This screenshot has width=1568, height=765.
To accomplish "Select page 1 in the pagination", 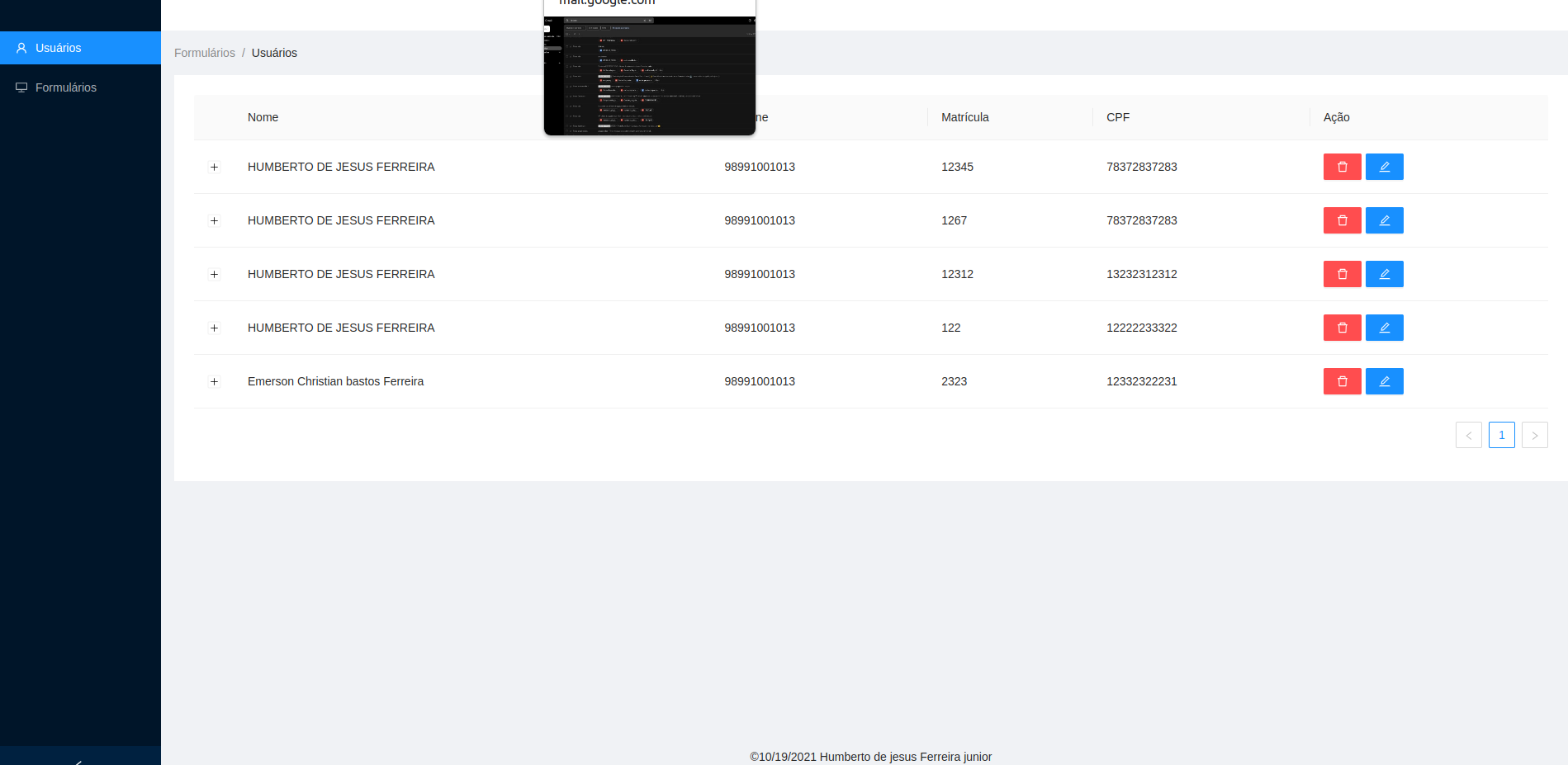I will [x=1501, y=435].
